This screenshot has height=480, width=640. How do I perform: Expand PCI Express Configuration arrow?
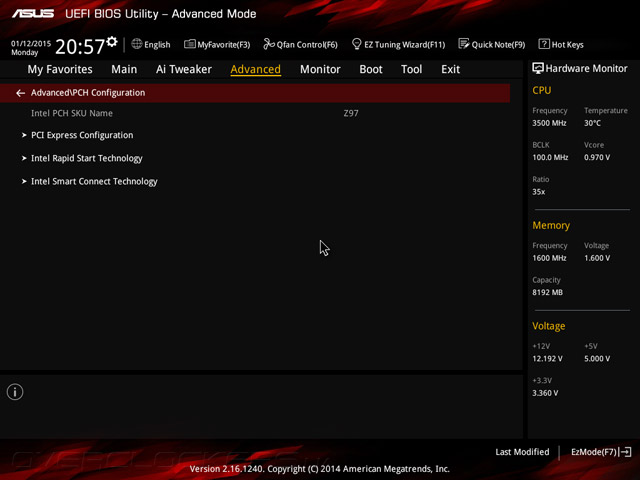click(x=24, y=135)
